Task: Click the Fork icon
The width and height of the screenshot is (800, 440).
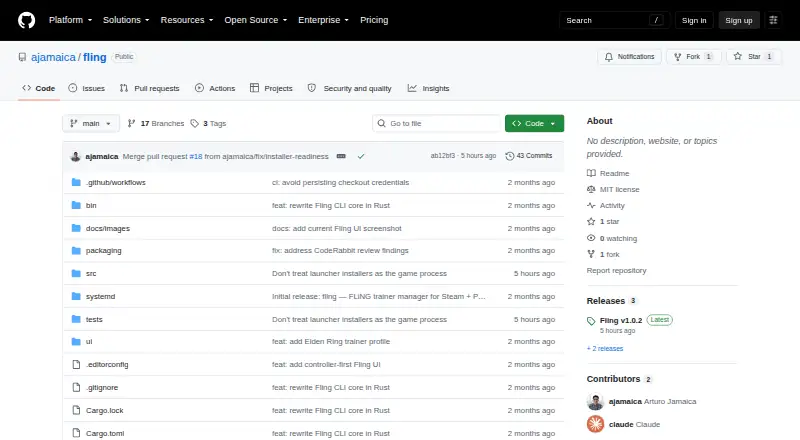Action: pyautogui.click(x=678, y=57)
